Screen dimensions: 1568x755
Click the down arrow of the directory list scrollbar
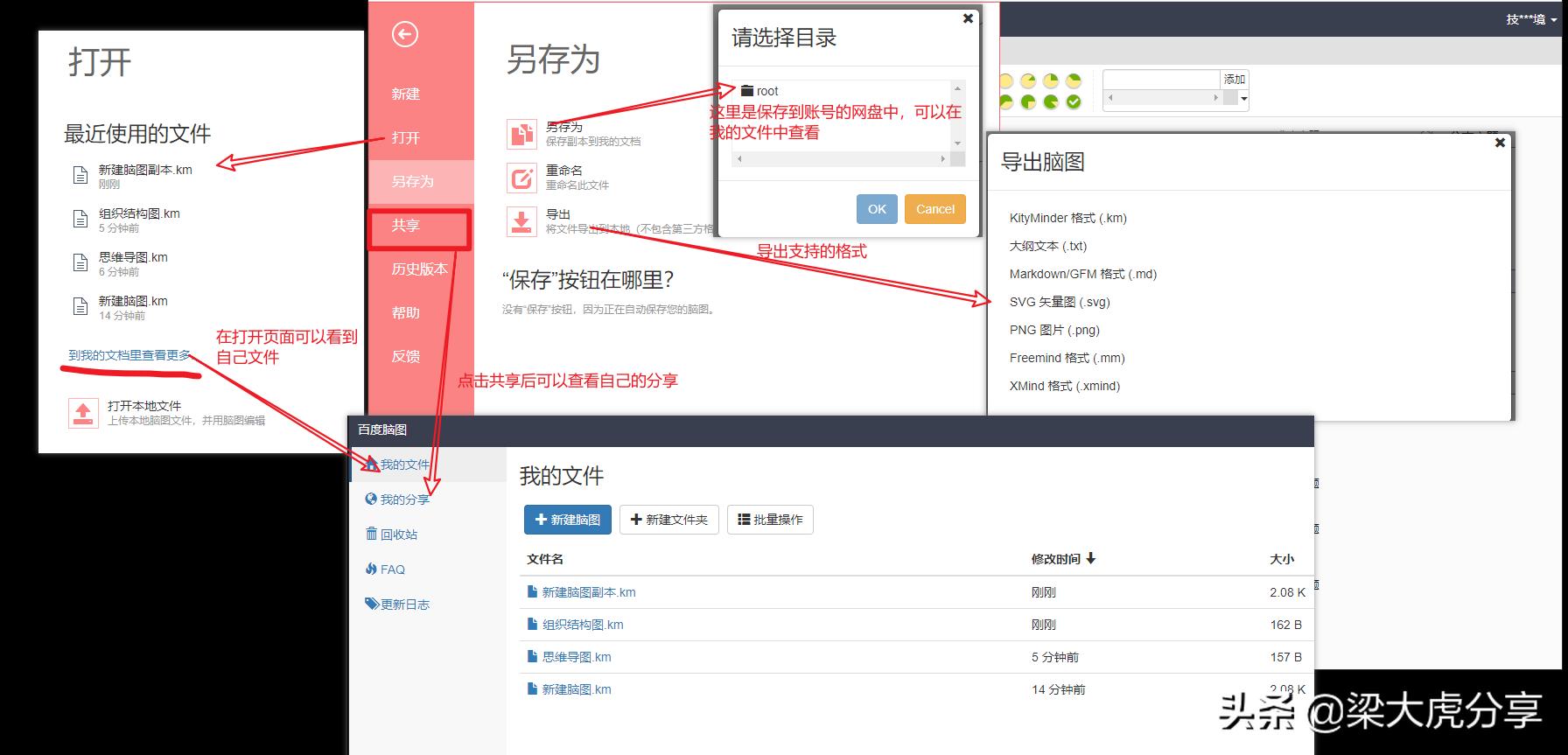(x=957, y=143)
